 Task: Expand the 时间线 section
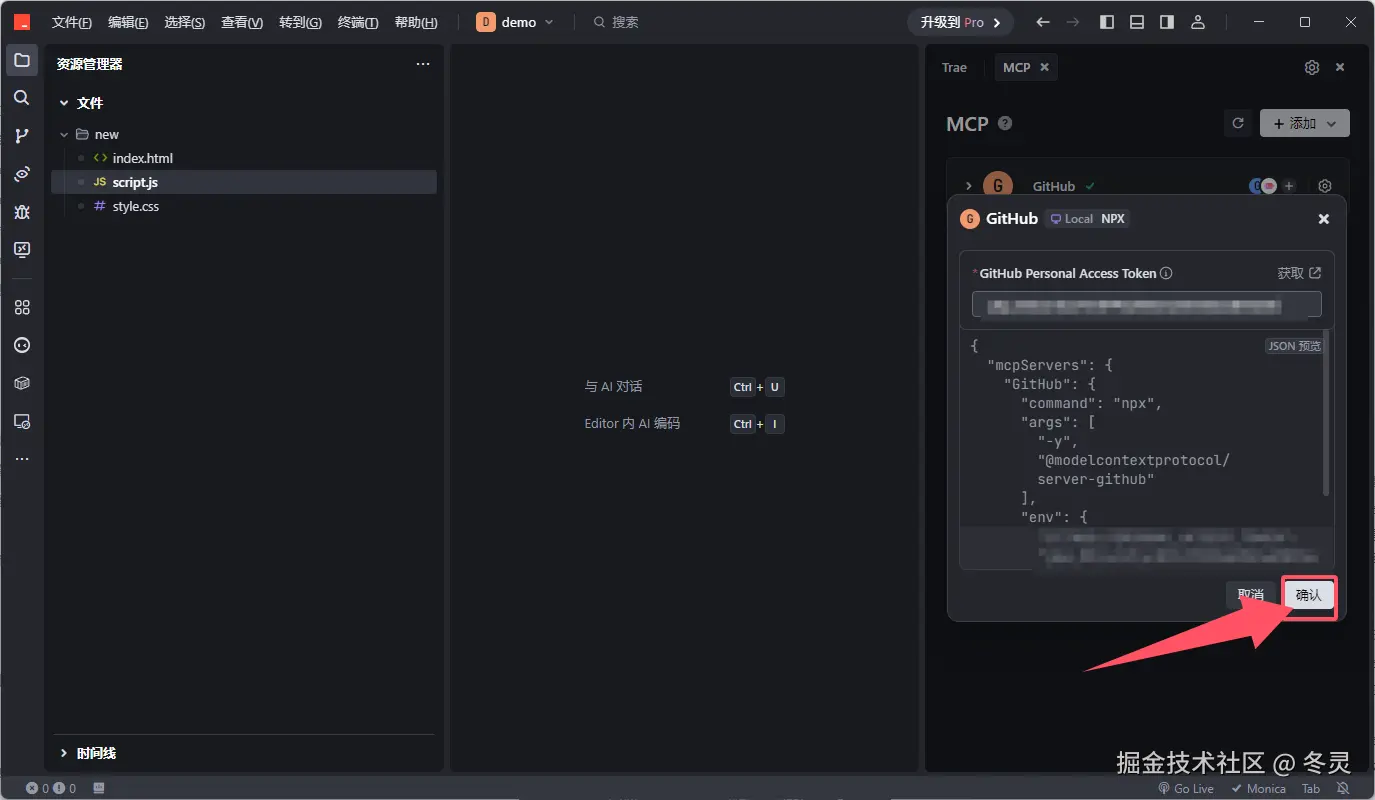point(64,753)
